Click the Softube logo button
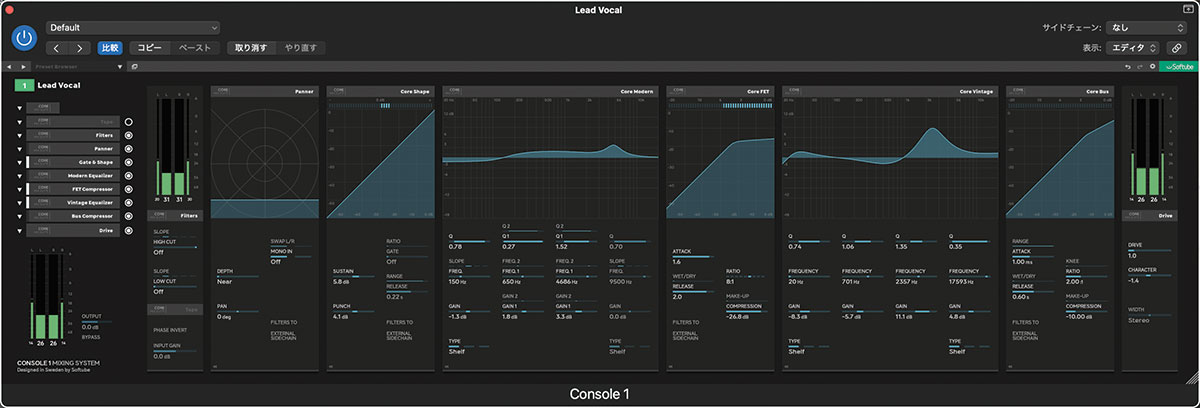 1177,67
